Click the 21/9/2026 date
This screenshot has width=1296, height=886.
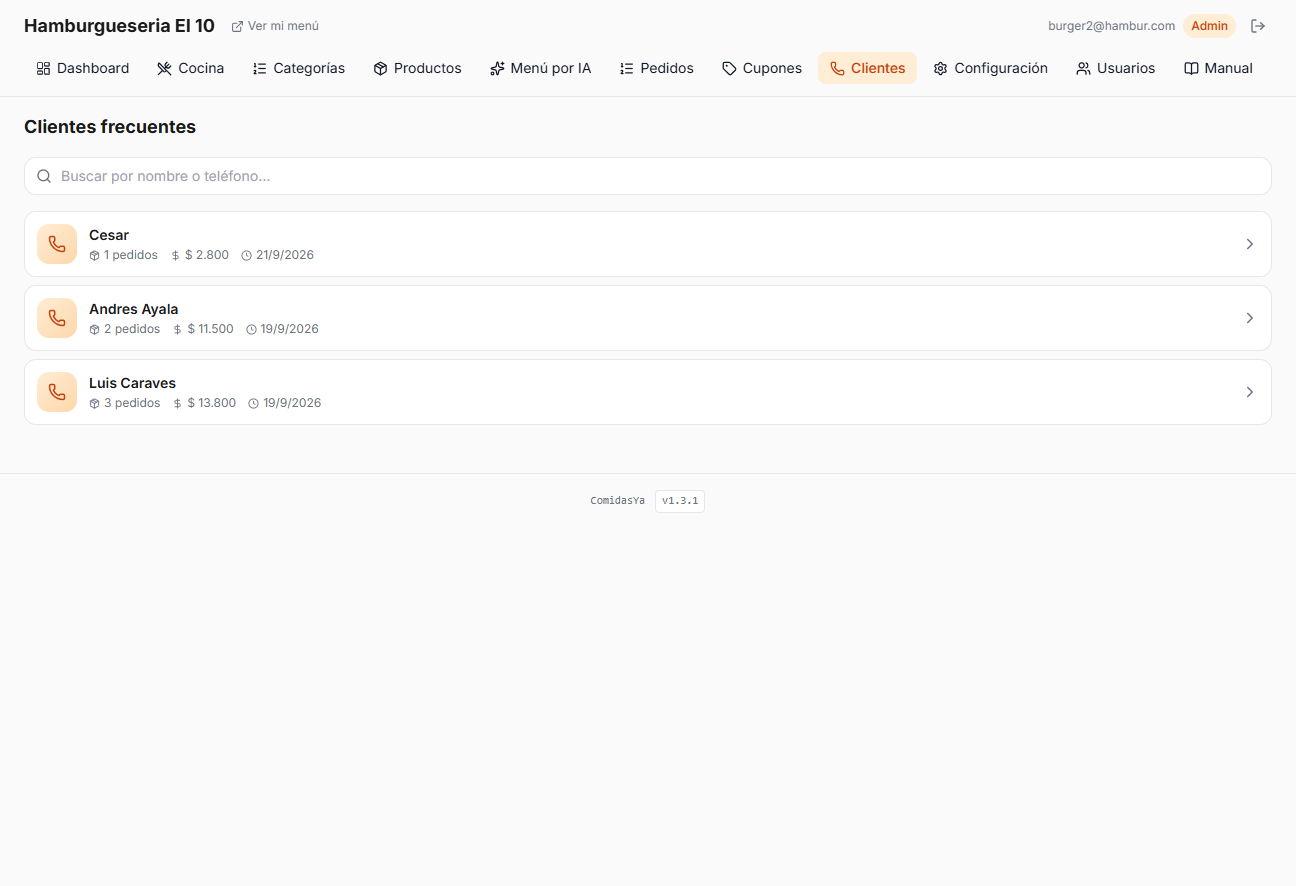pyautogui.click(x=277, y=255)
